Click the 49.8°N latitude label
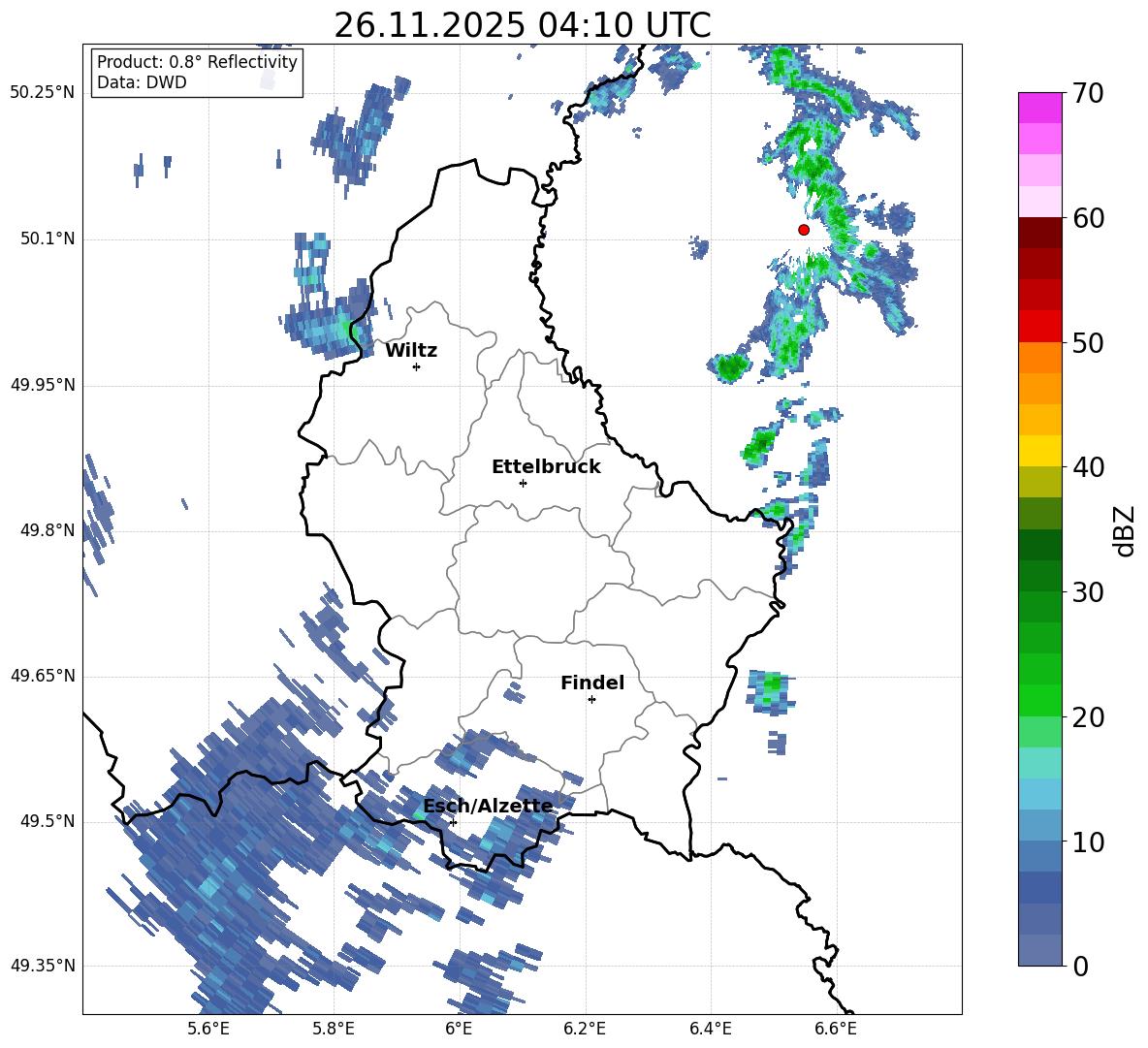1148x1048 pixels. tap(48, 530)
